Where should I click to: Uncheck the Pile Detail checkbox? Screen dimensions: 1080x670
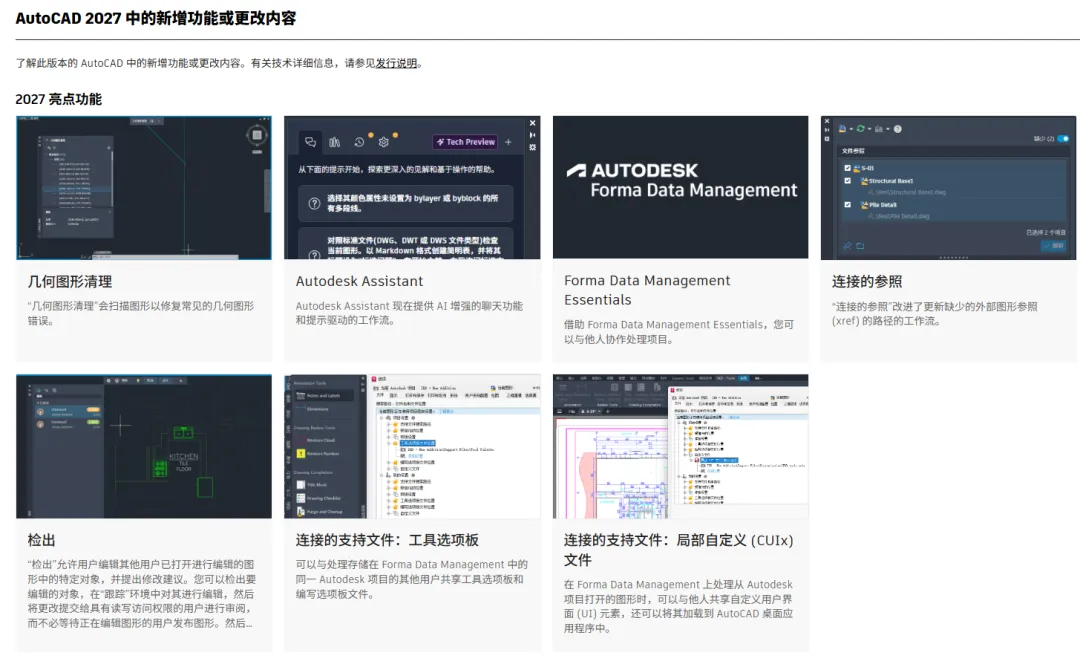(848, 205)
